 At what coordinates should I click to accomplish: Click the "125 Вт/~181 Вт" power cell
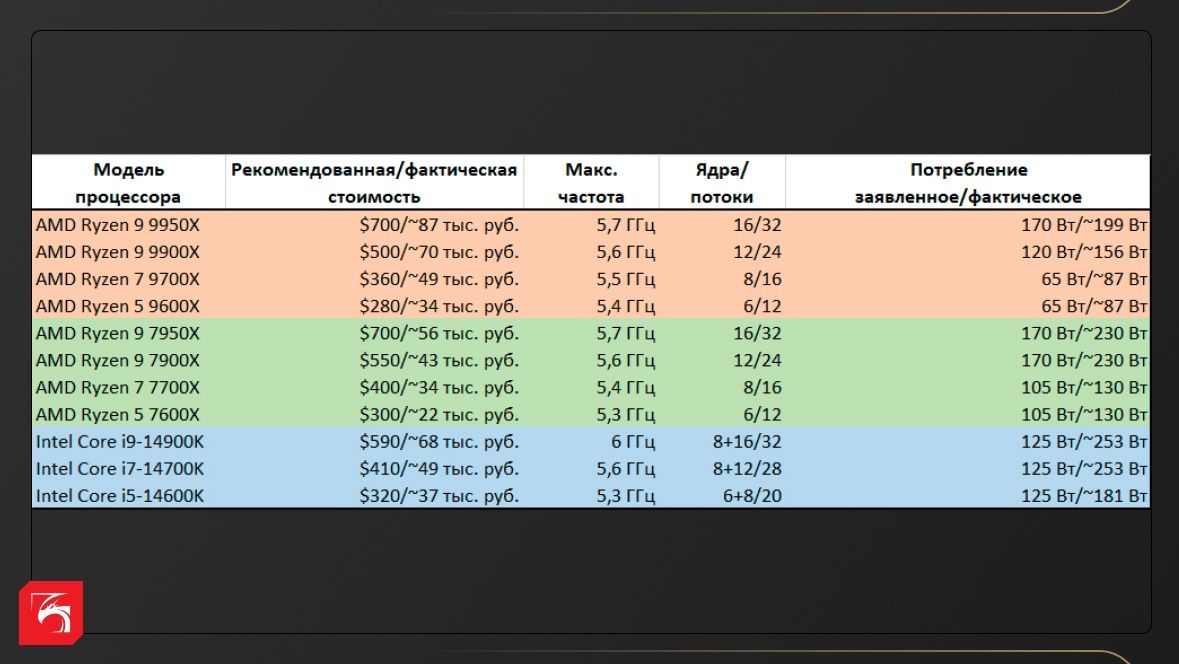(1084, 495)
